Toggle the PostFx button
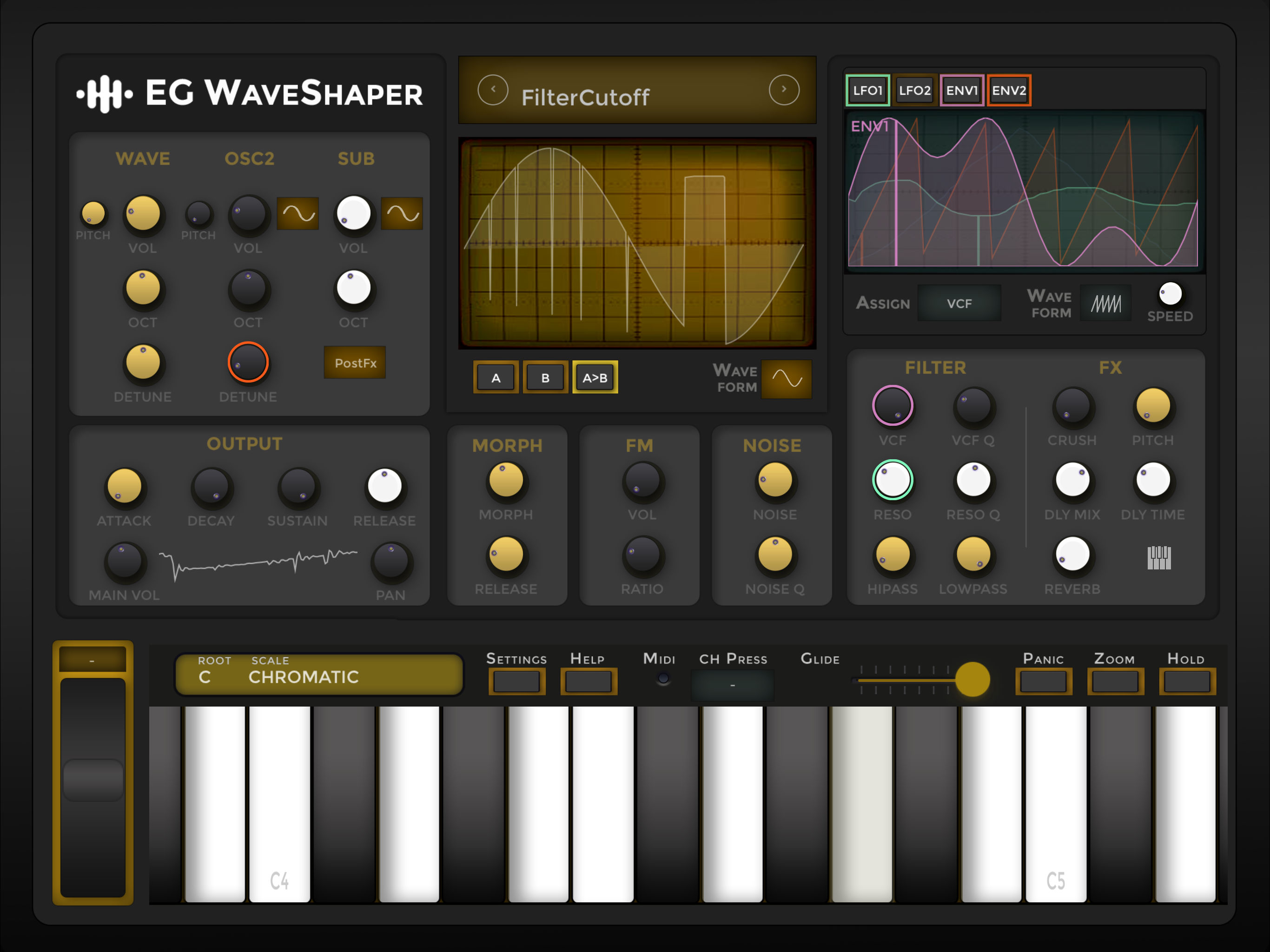 [355, 363]
